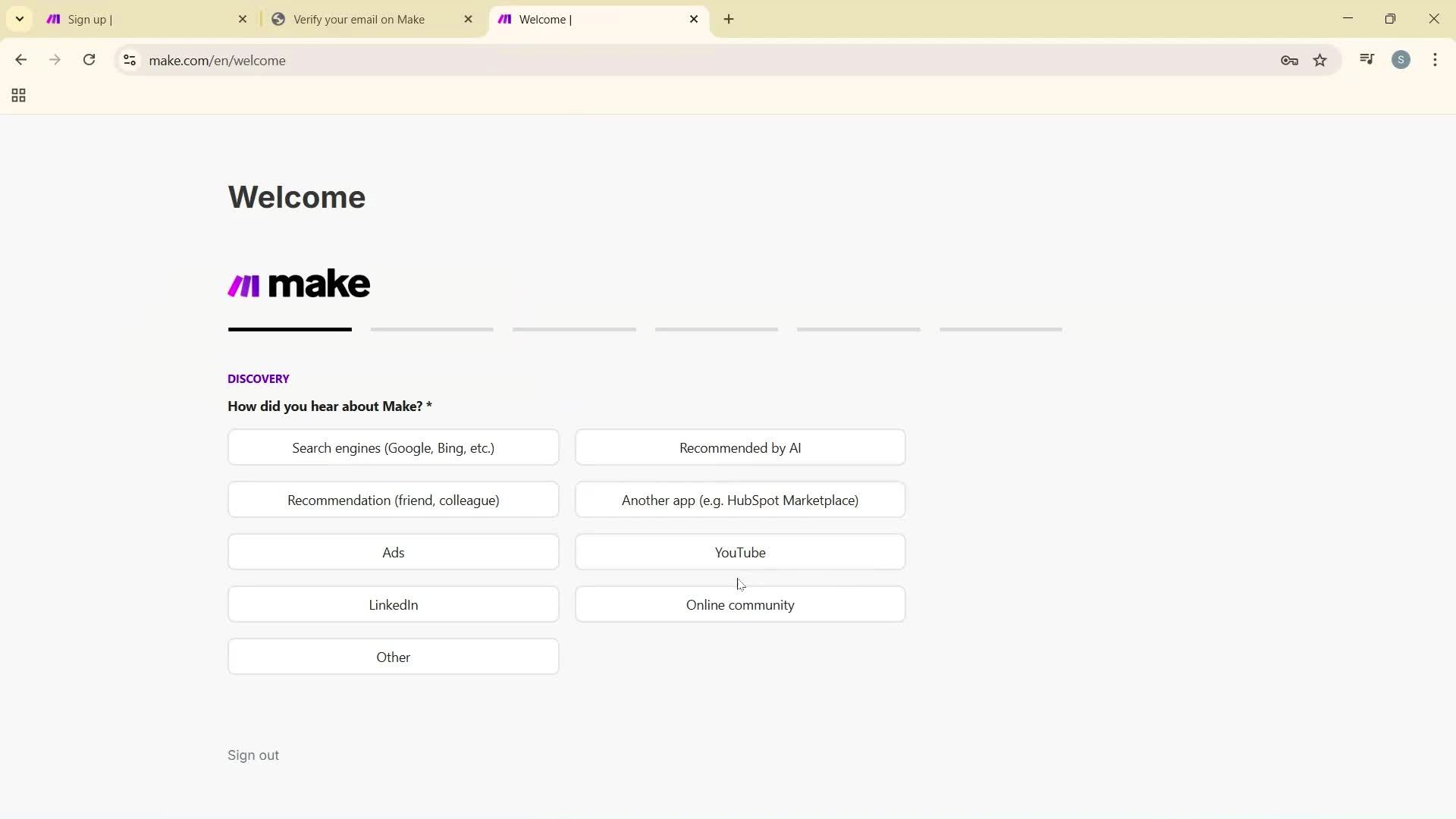
Task: Open the profile avatar menu
Action: click(1401, 60)
